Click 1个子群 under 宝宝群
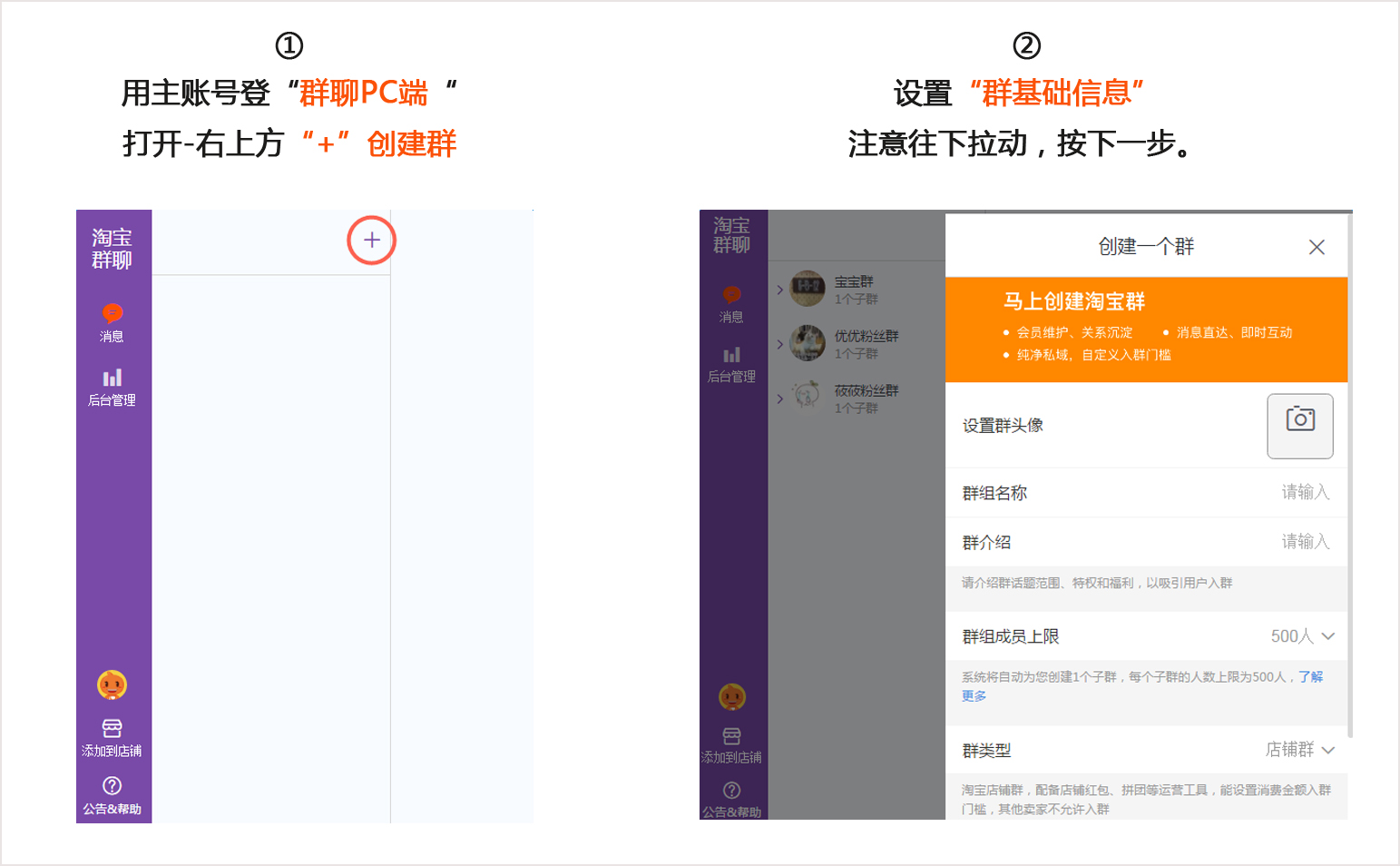1400x866 pixels. pos(857,300)
